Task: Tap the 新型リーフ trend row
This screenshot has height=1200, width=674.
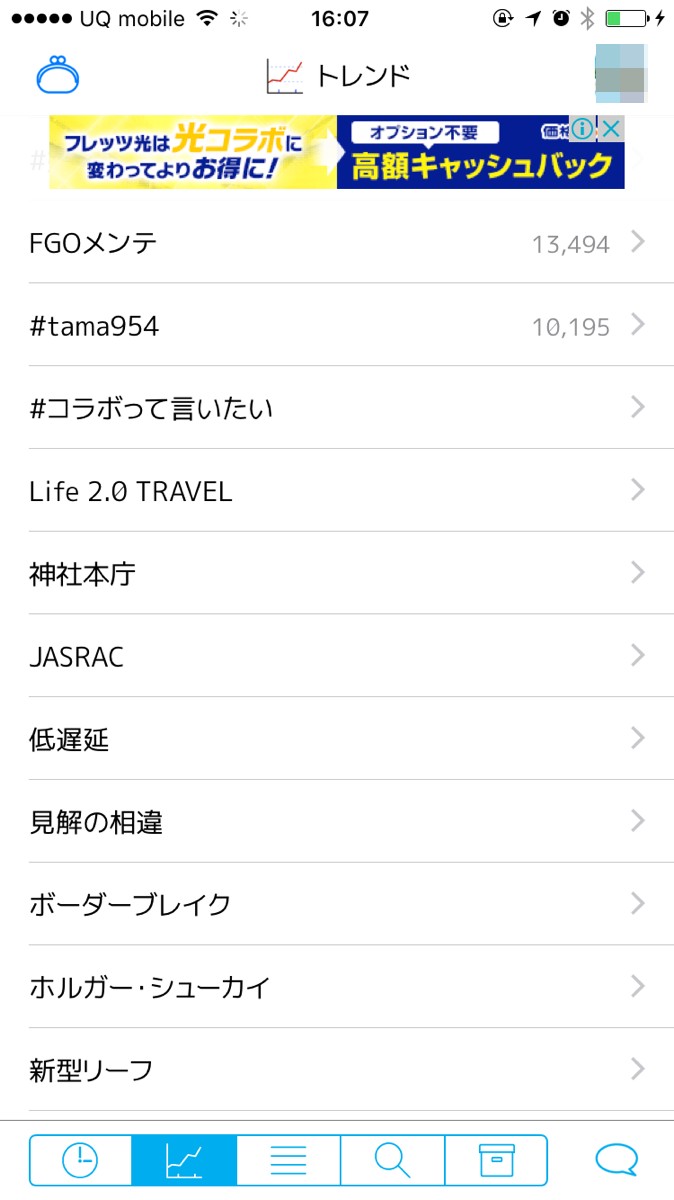Action: [91, 1070]
